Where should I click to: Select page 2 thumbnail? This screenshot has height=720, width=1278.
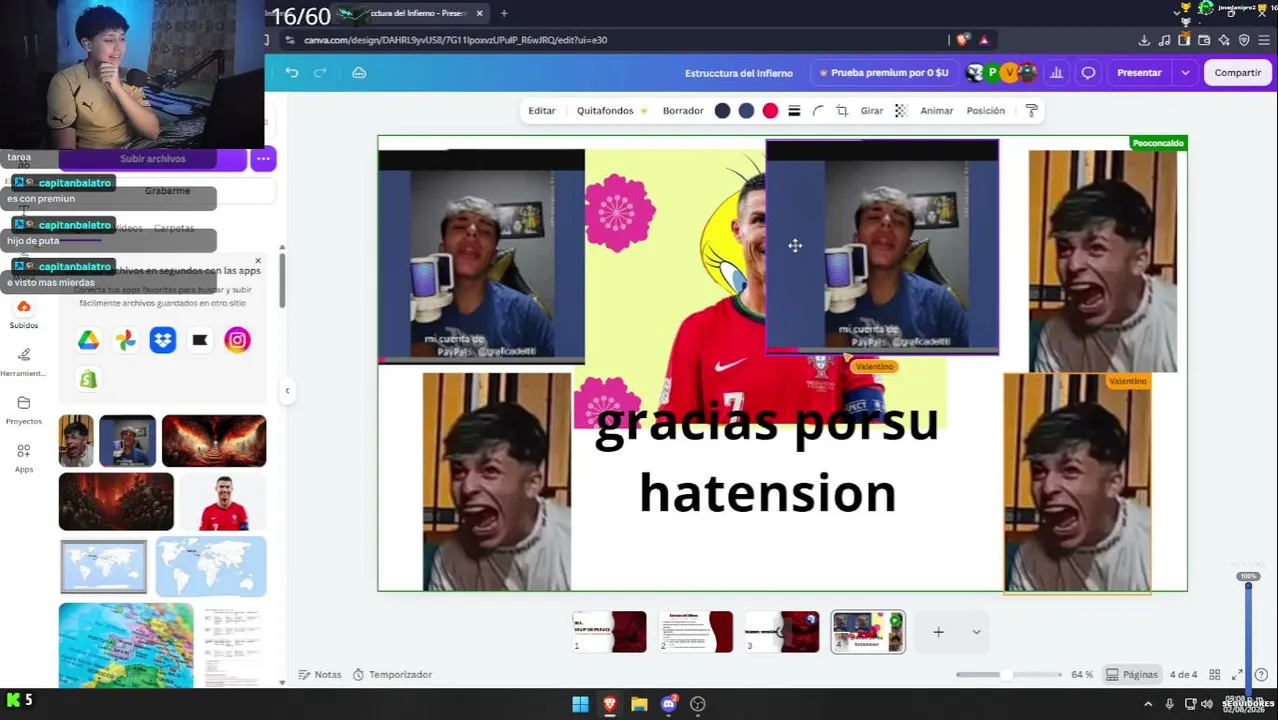click(x=696, y=632)
